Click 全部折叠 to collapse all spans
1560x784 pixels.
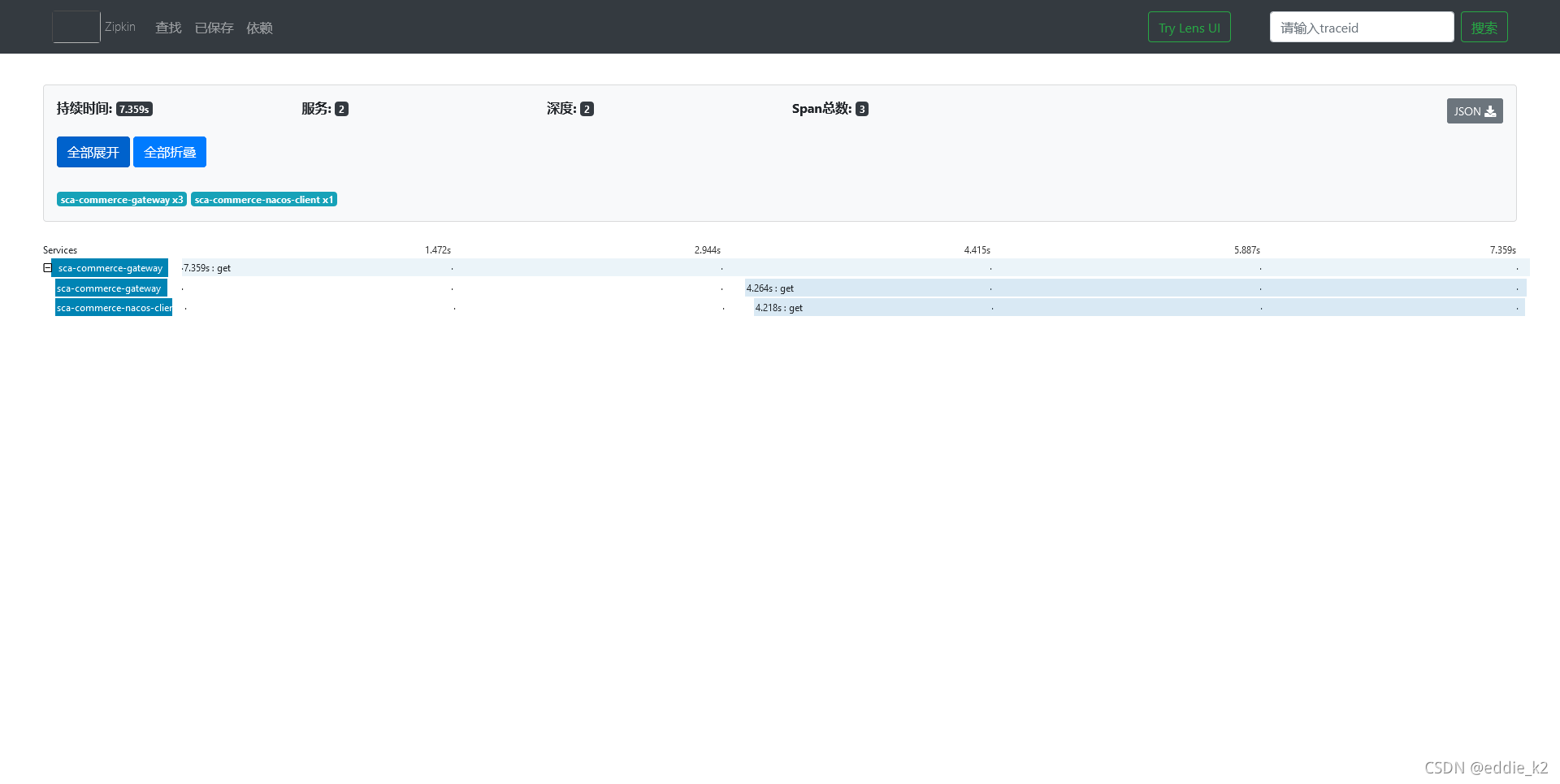coord(170,152)
